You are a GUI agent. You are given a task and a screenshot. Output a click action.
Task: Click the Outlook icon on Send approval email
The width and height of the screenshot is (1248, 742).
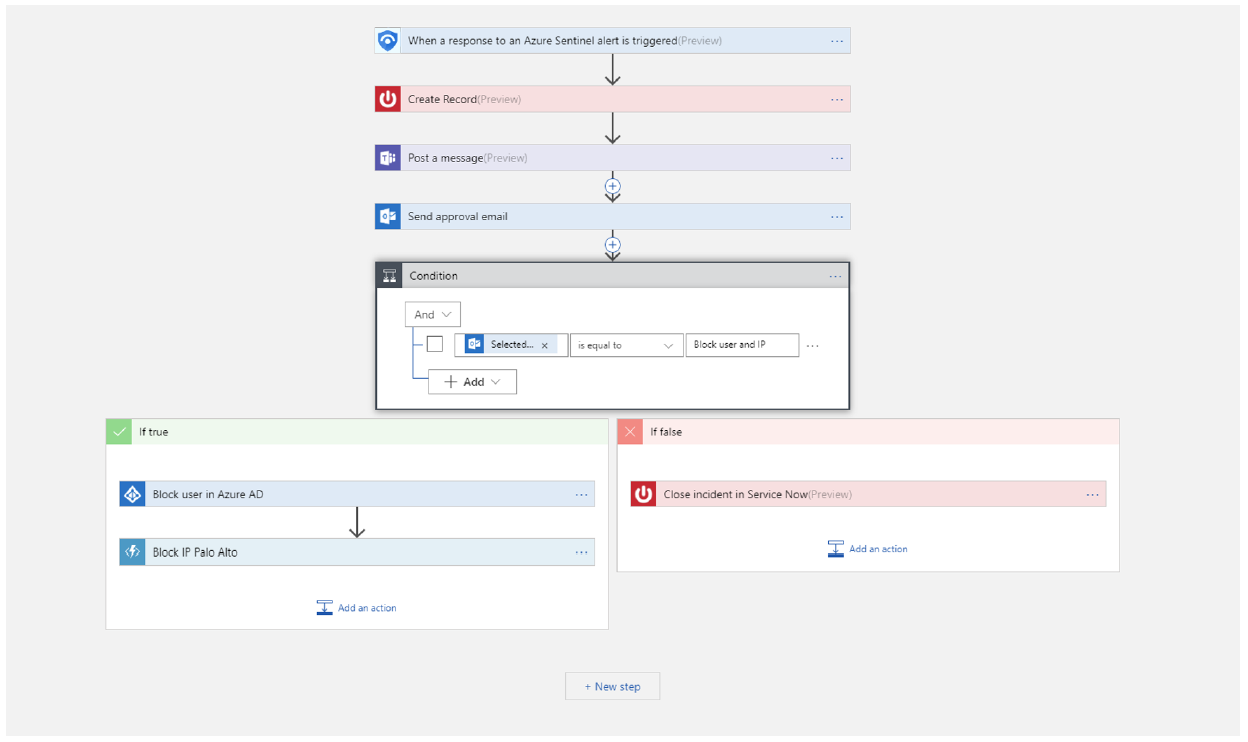(388, 216)
